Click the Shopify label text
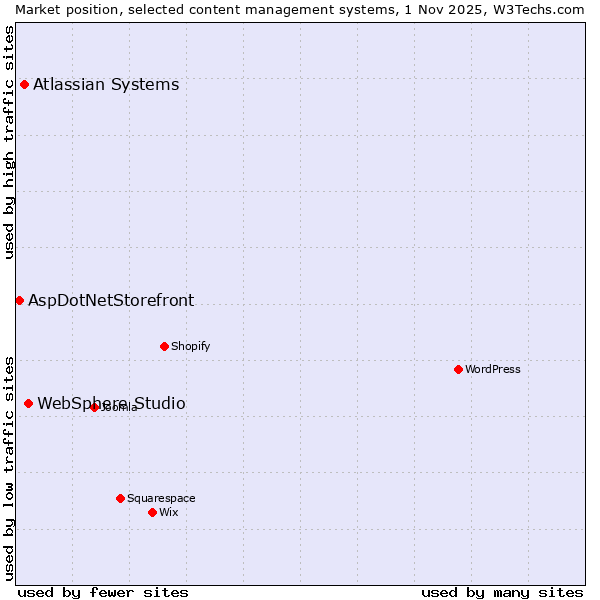Screen dimensions: 600x600 (x=190, y=346)
